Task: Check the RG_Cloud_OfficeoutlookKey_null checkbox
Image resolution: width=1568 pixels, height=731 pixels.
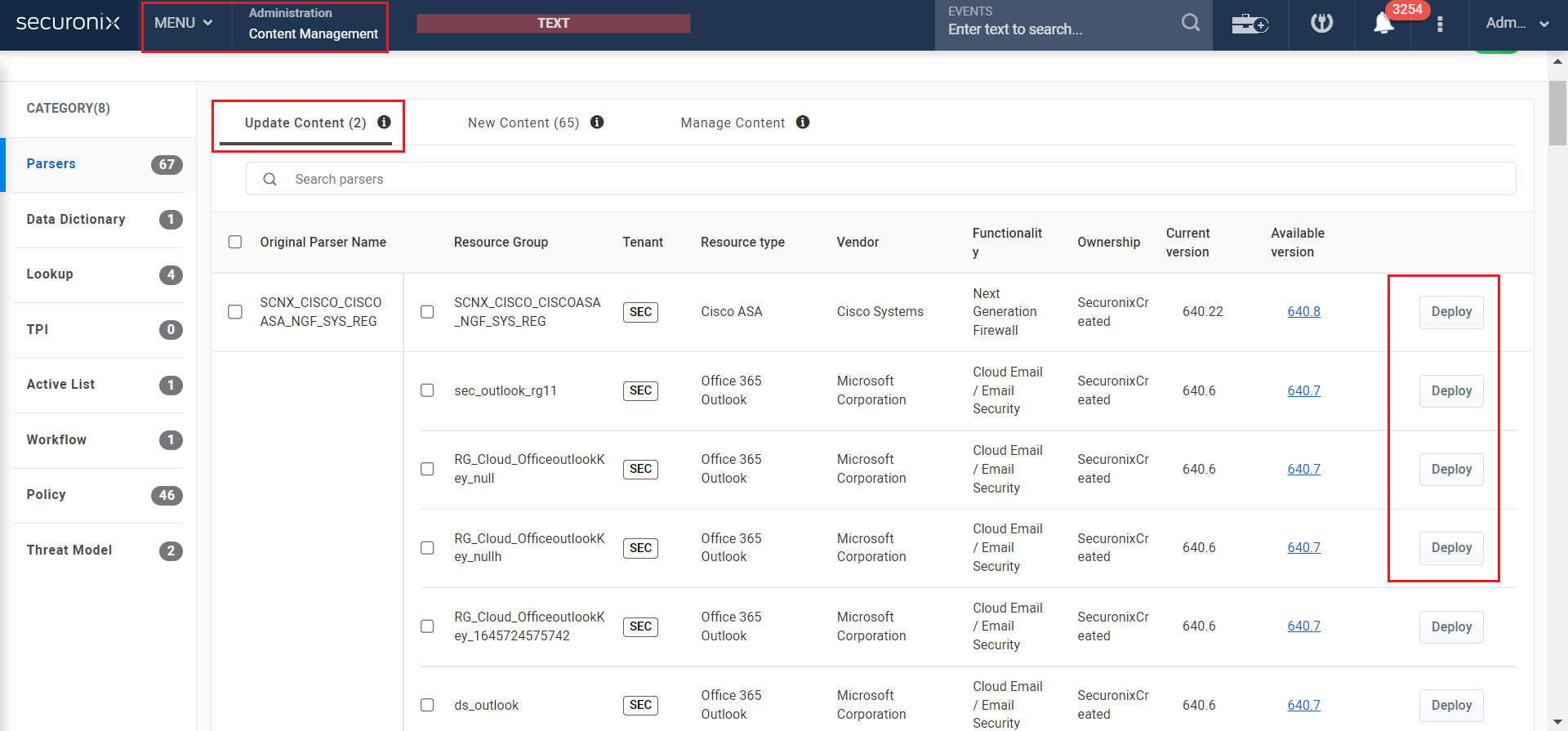Action: tap(427, 469)
